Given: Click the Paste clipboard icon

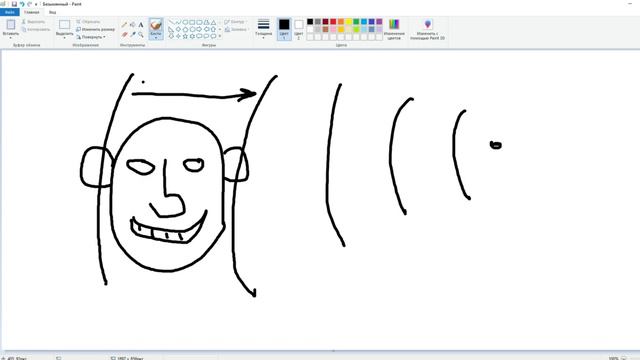Looking at the screenshot, I should (11, 24).
